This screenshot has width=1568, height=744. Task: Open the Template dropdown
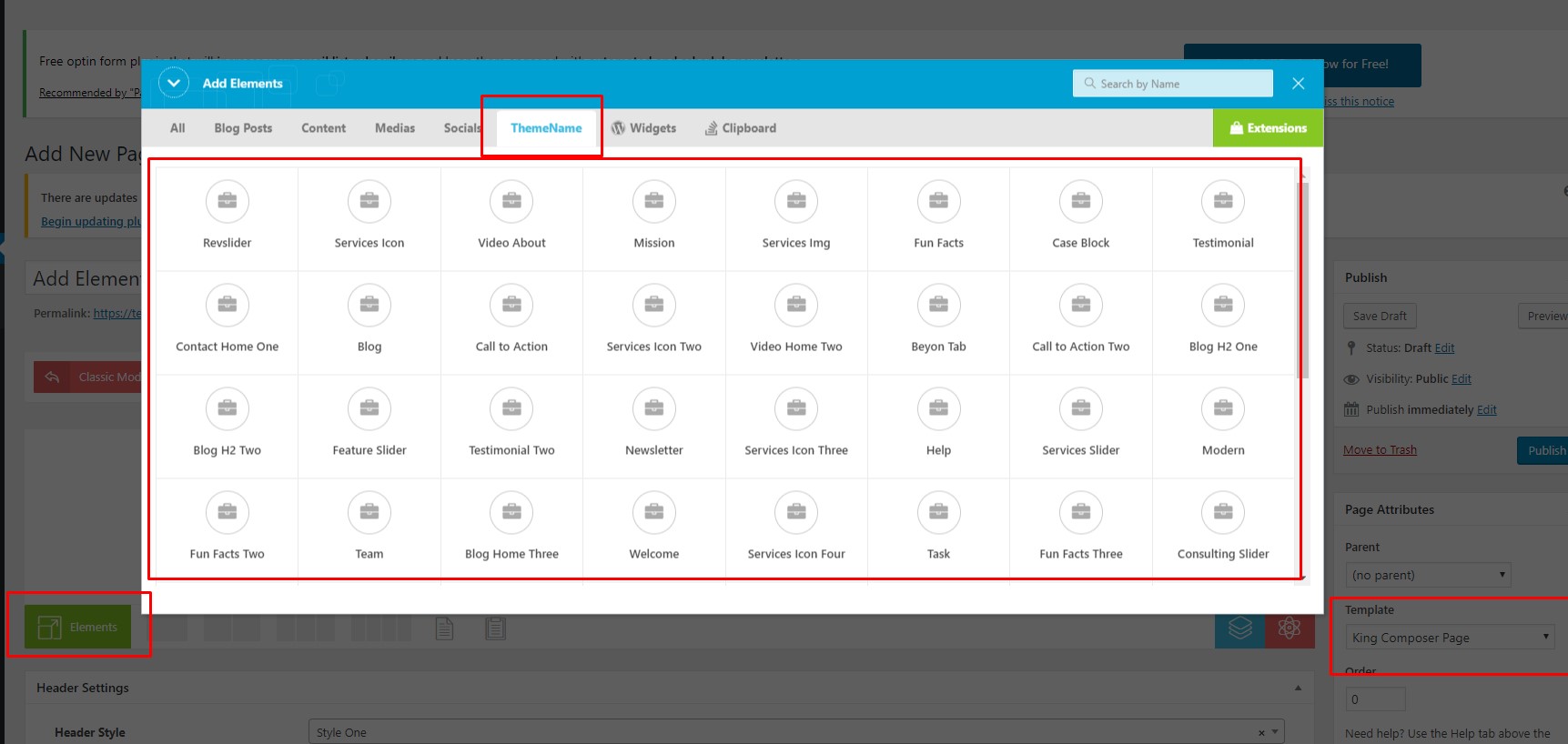1449,638
